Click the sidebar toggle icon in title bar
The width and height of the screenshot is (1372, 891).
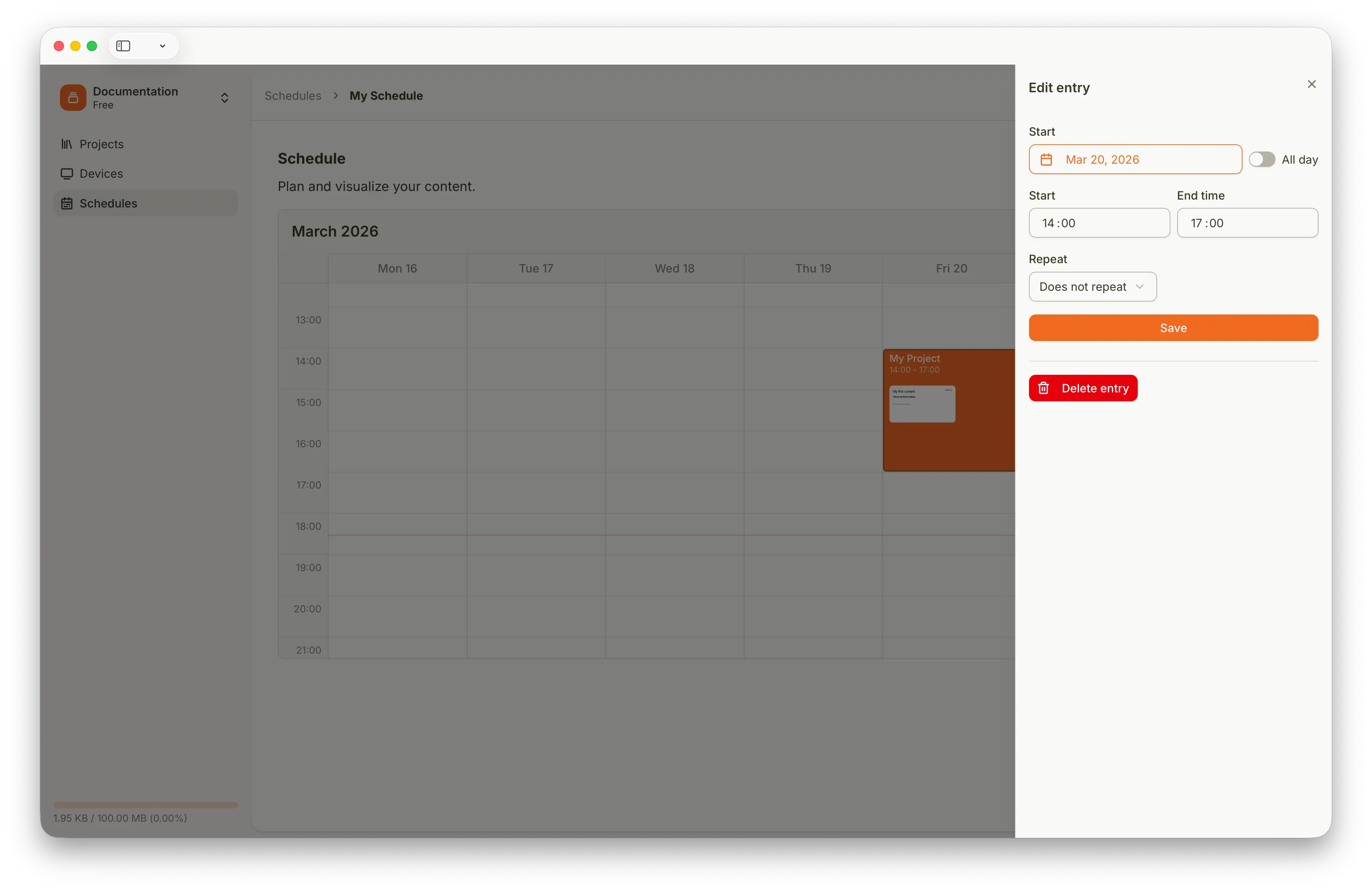coord(123,46)
